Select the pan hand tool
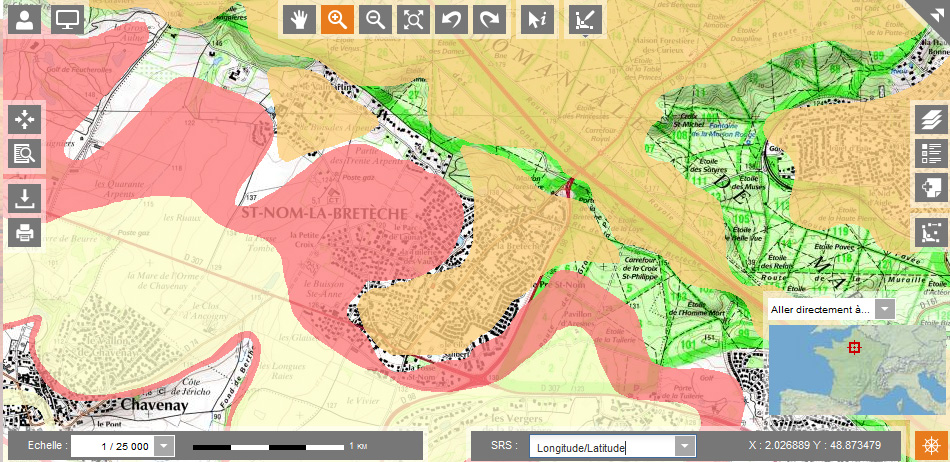 point(298,19)
